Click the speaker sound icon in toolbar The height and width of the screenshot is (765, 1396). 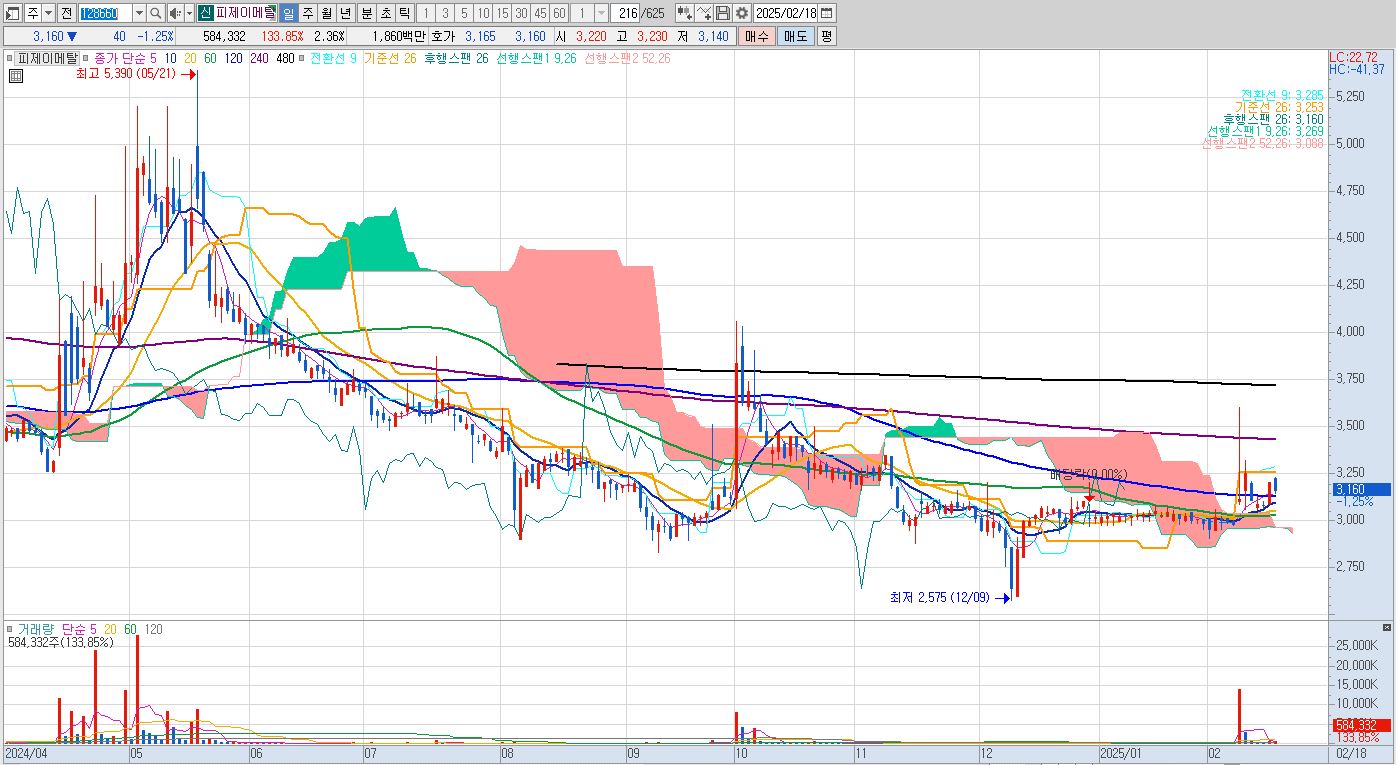coord(175,13)
